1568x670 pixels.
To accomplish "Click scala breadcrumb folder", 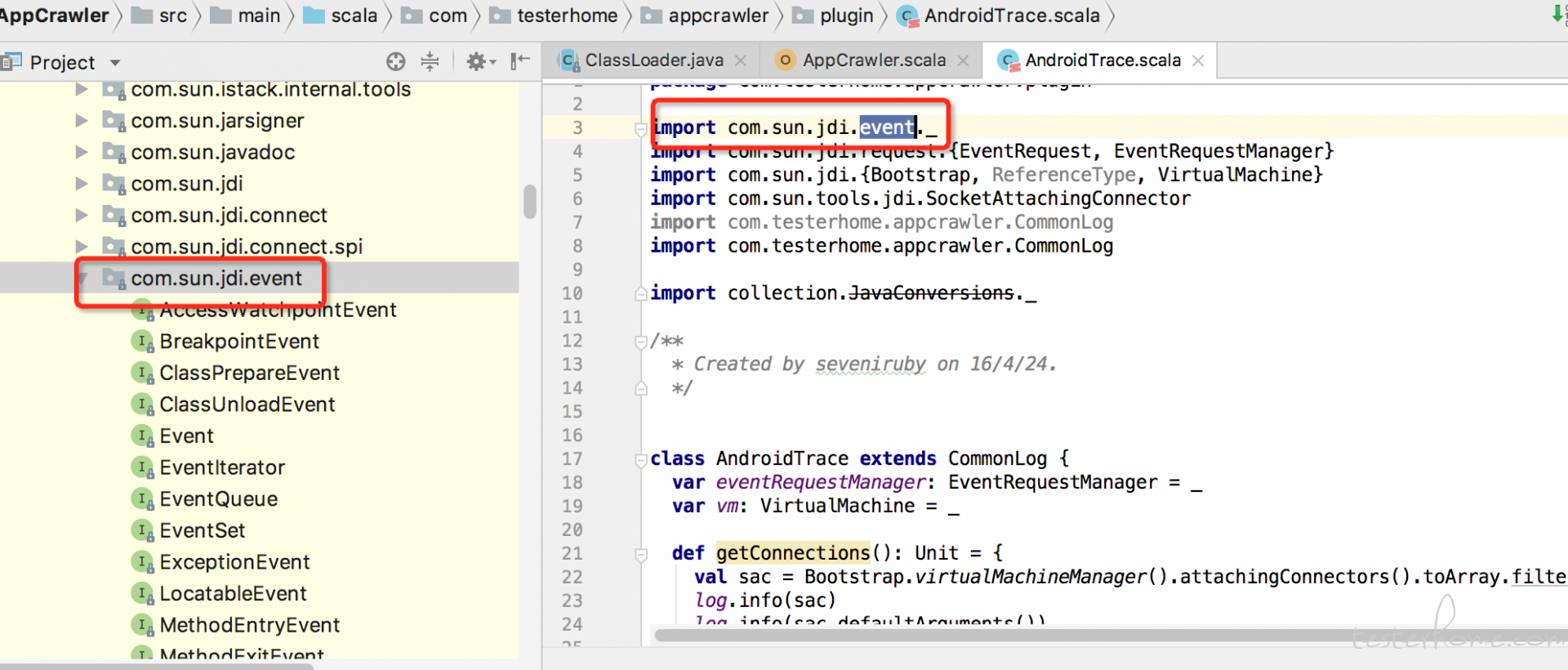I will [x=341, y=16].
